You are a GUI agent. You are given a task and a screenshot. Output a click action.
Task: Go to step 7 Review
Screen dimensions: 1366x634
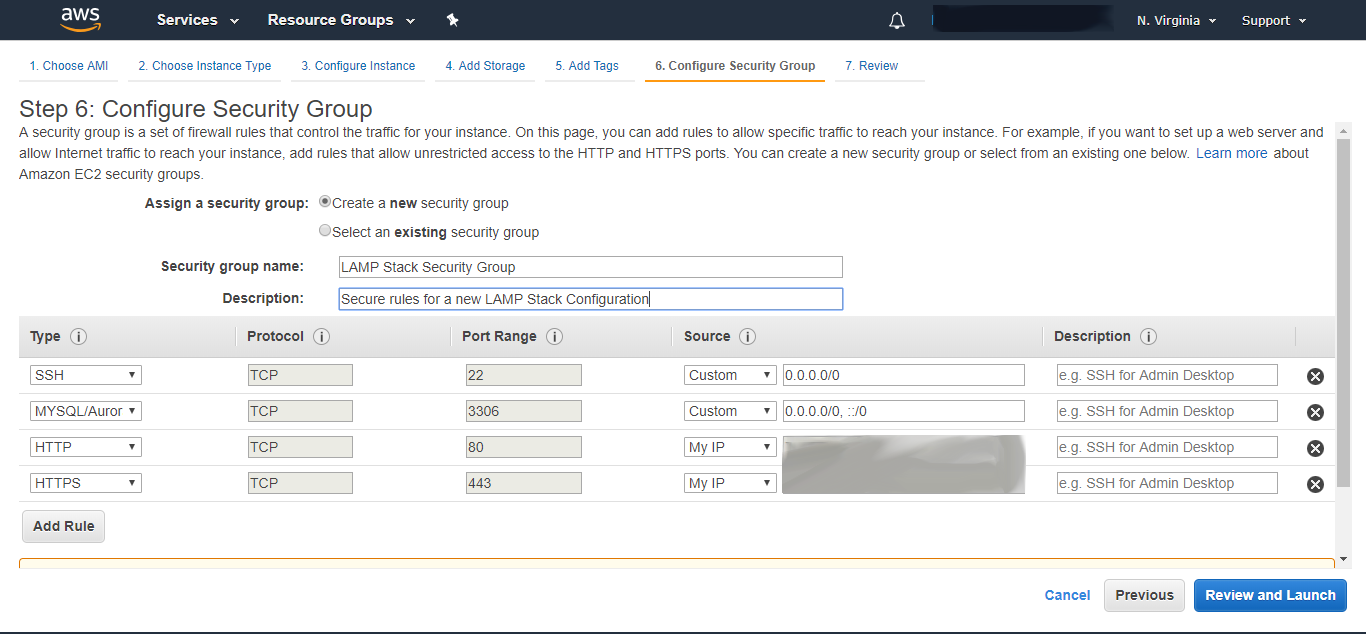pyautogui.click(x=871, y=66)
